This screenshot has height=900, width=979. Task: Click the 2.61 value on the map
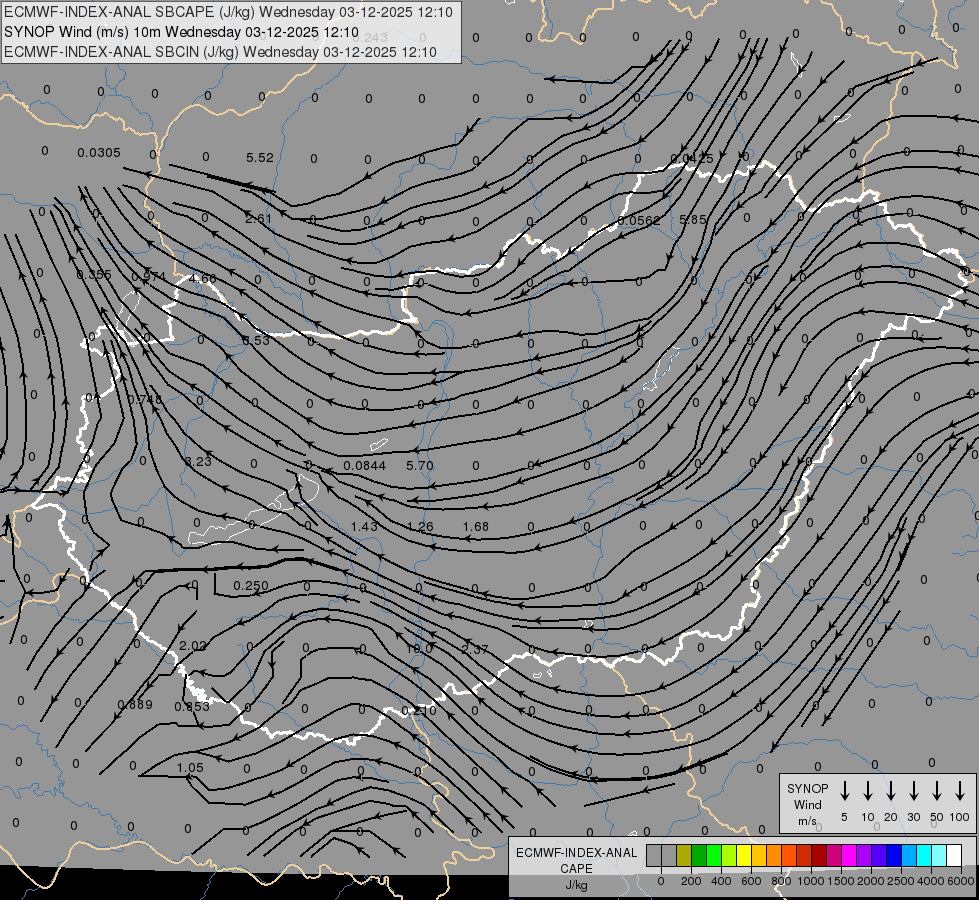pyautogui.click(x=258, y=219)
